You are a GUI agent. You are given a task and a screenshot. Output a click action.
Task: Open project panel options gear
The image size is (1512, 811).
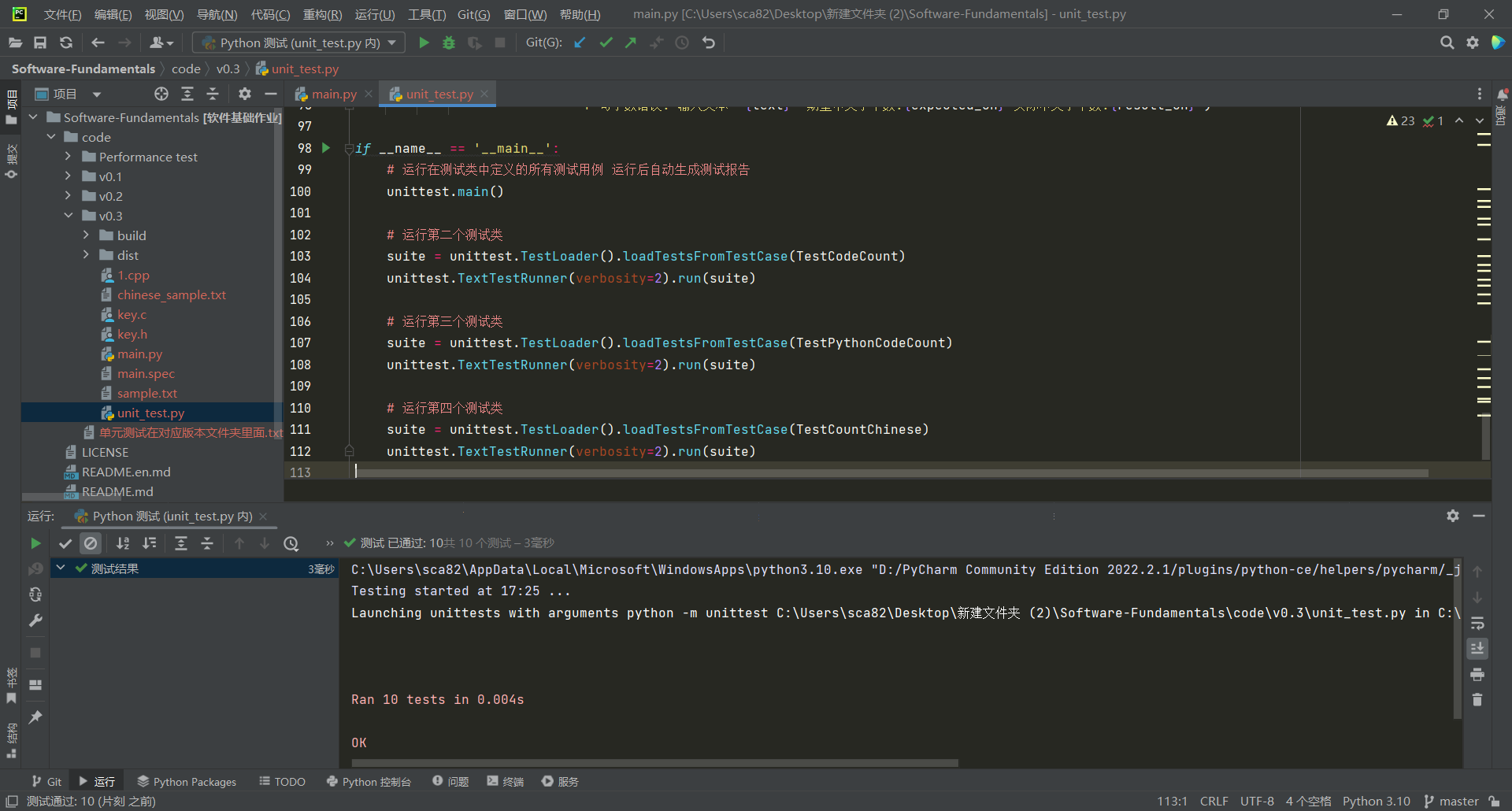point(245,94)
